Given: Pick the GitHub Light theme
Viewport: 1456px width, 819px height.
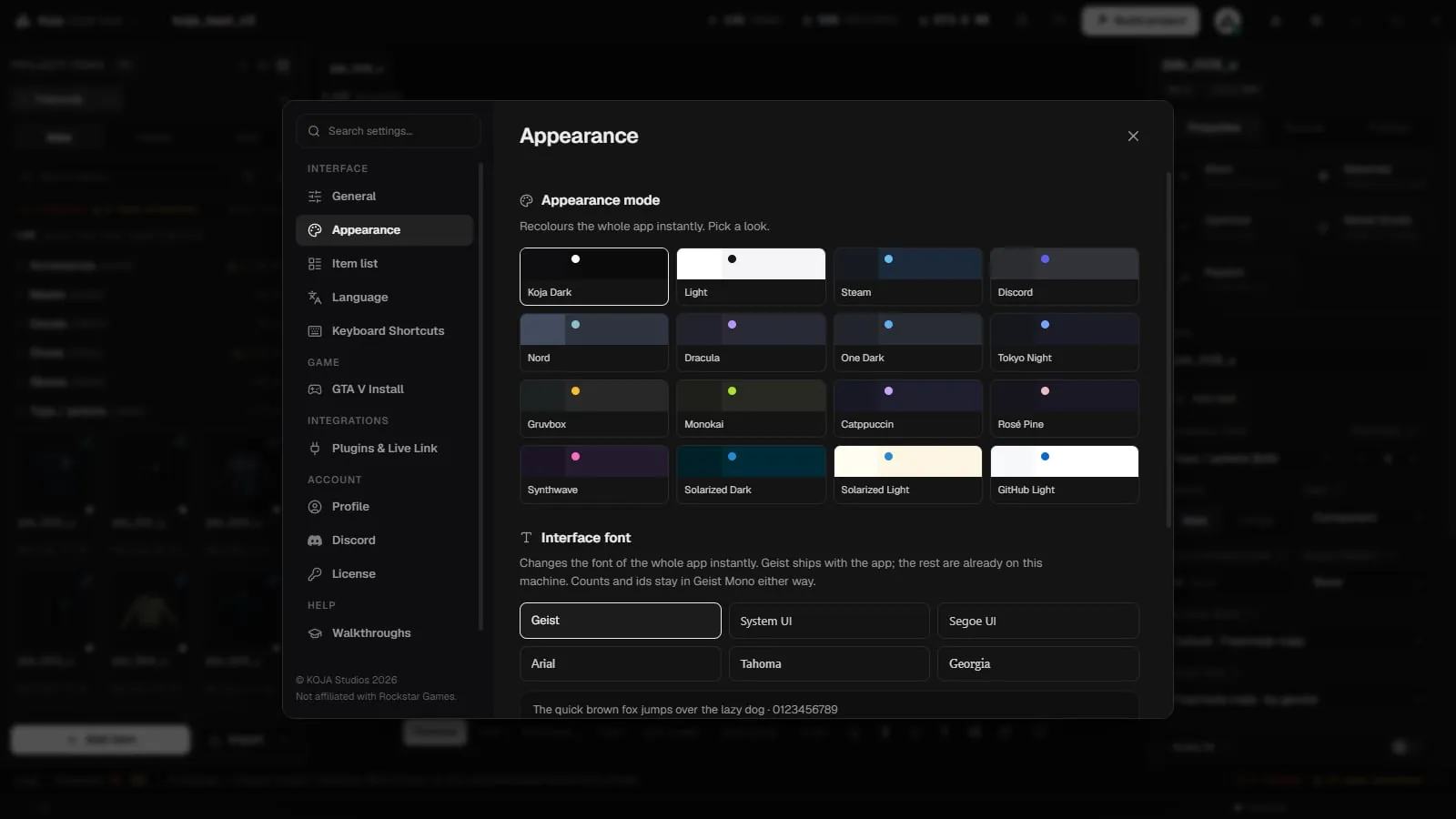Looking at the screenshot, I should (1065, 474).
